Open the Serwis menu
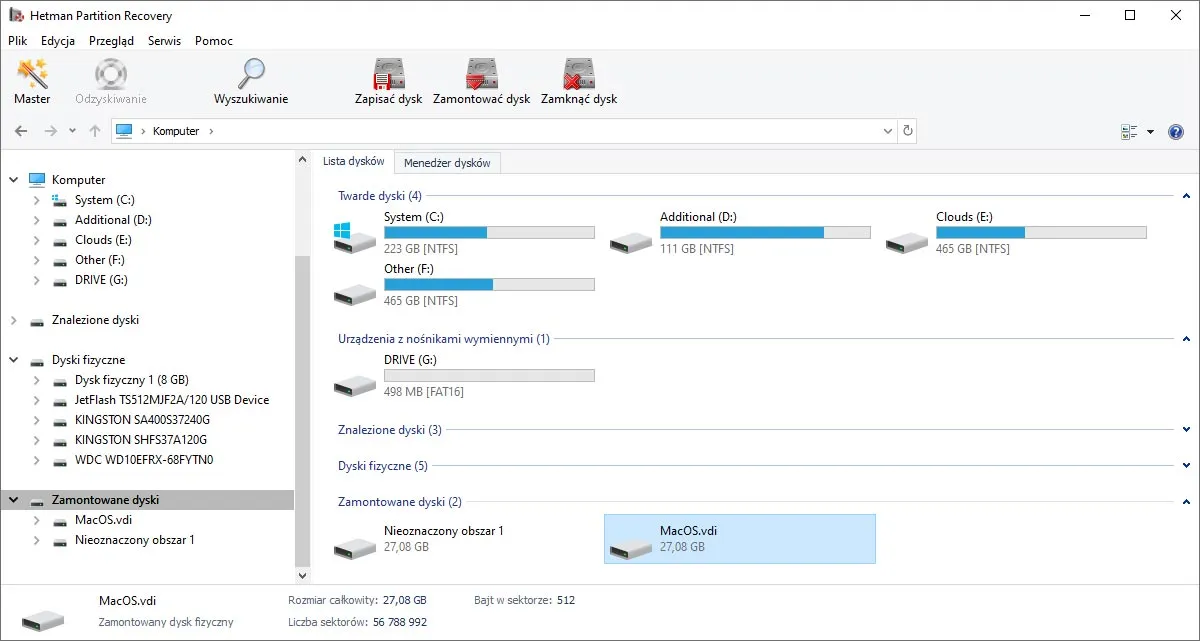The image size is (1200, 641). click(164, 41)
